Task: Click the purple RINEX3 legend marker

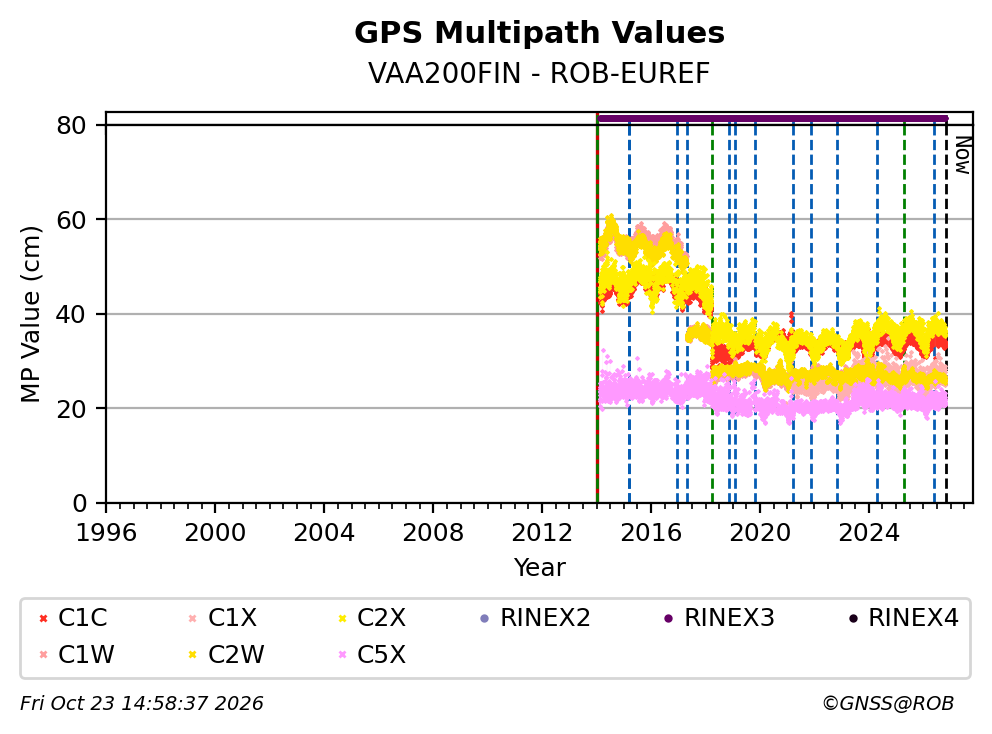Action: (669, 618)
